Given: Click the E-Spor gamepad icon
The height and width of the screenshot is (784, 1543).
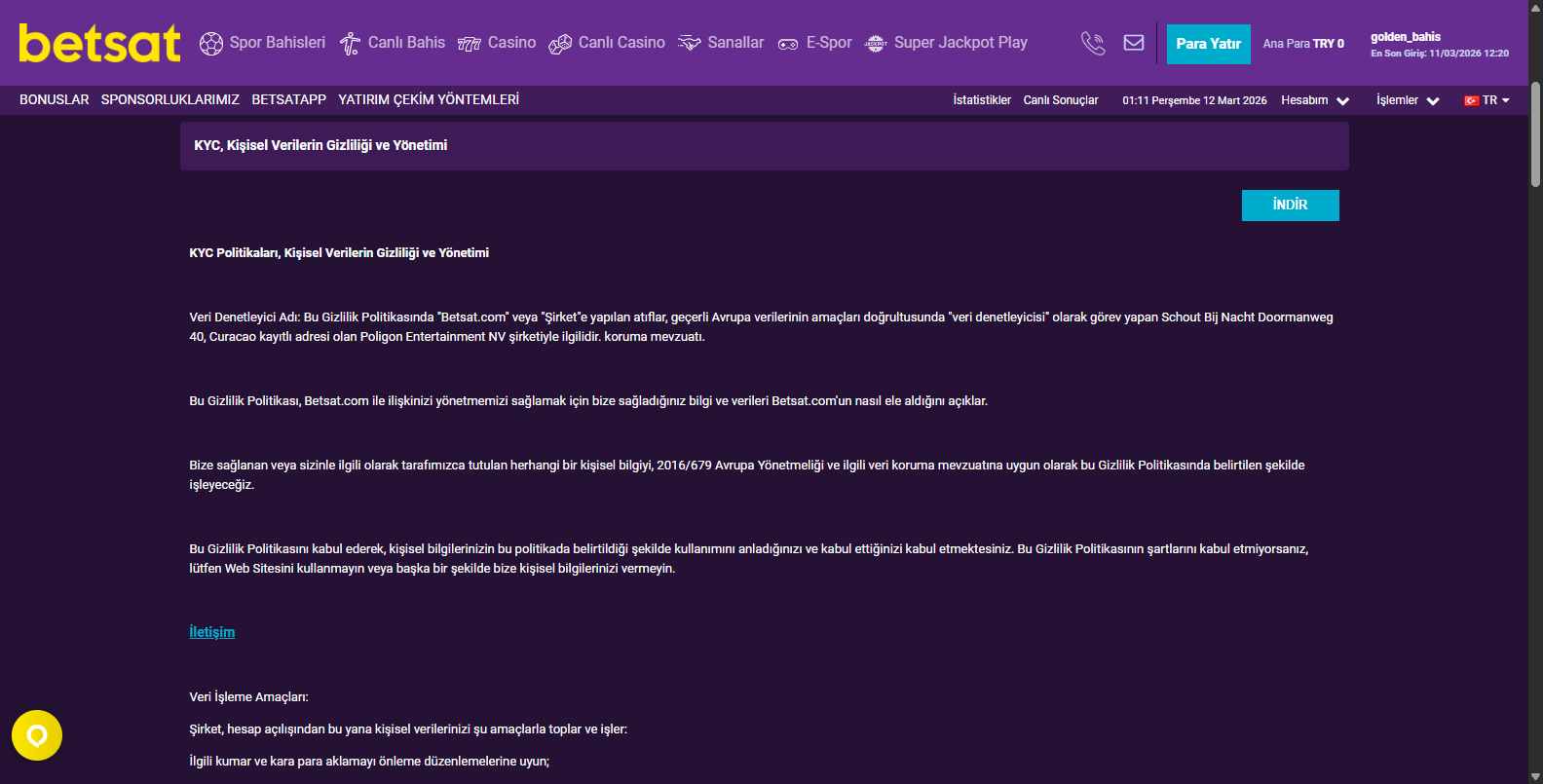Looking at the screenshot, I should pos(788,44).
